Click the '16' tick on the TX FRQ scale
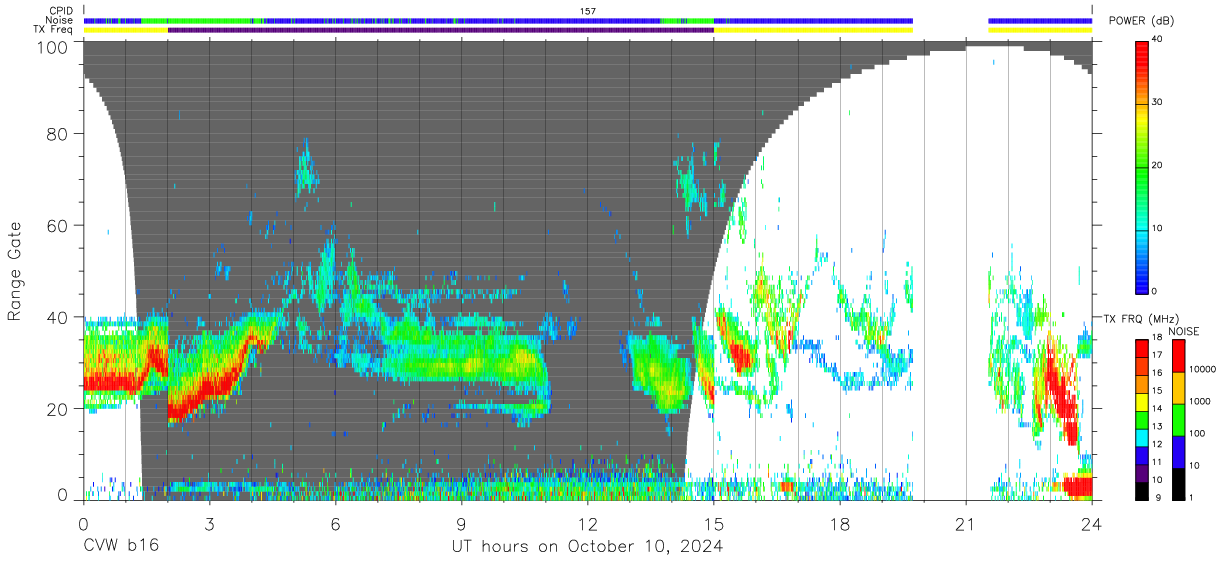Screen dimensions: 1228x567 [1159, 375]
